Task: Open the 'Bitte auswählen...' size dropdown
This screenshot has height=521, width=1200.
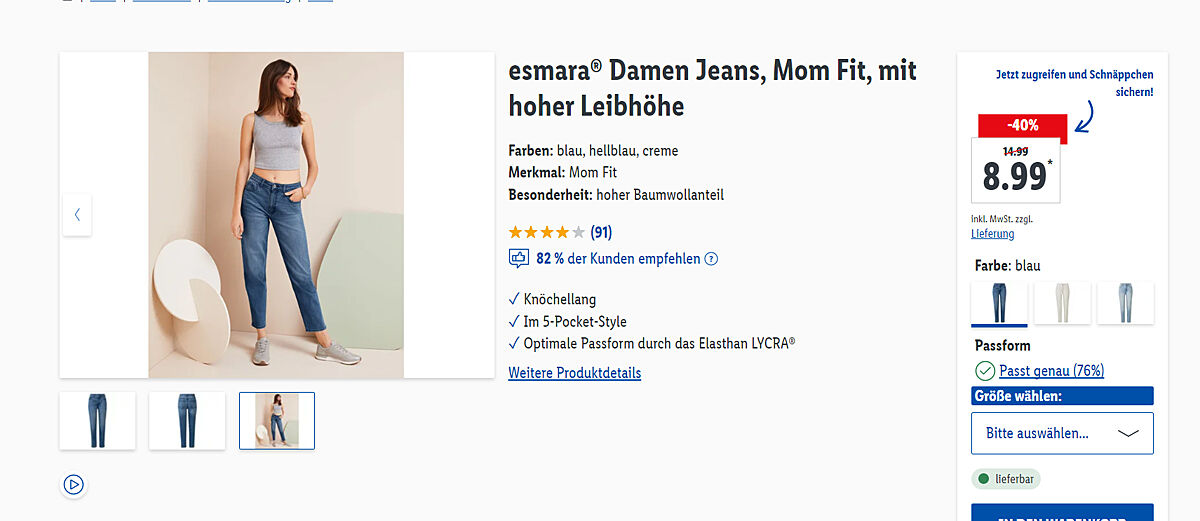Action: tap(1062, 433)
